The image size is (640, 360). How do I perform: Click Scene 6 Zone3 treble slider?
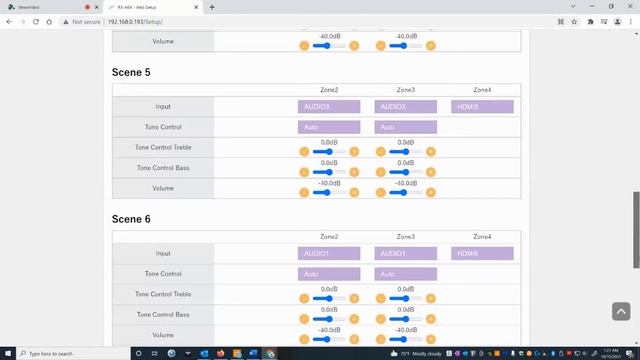406,299
